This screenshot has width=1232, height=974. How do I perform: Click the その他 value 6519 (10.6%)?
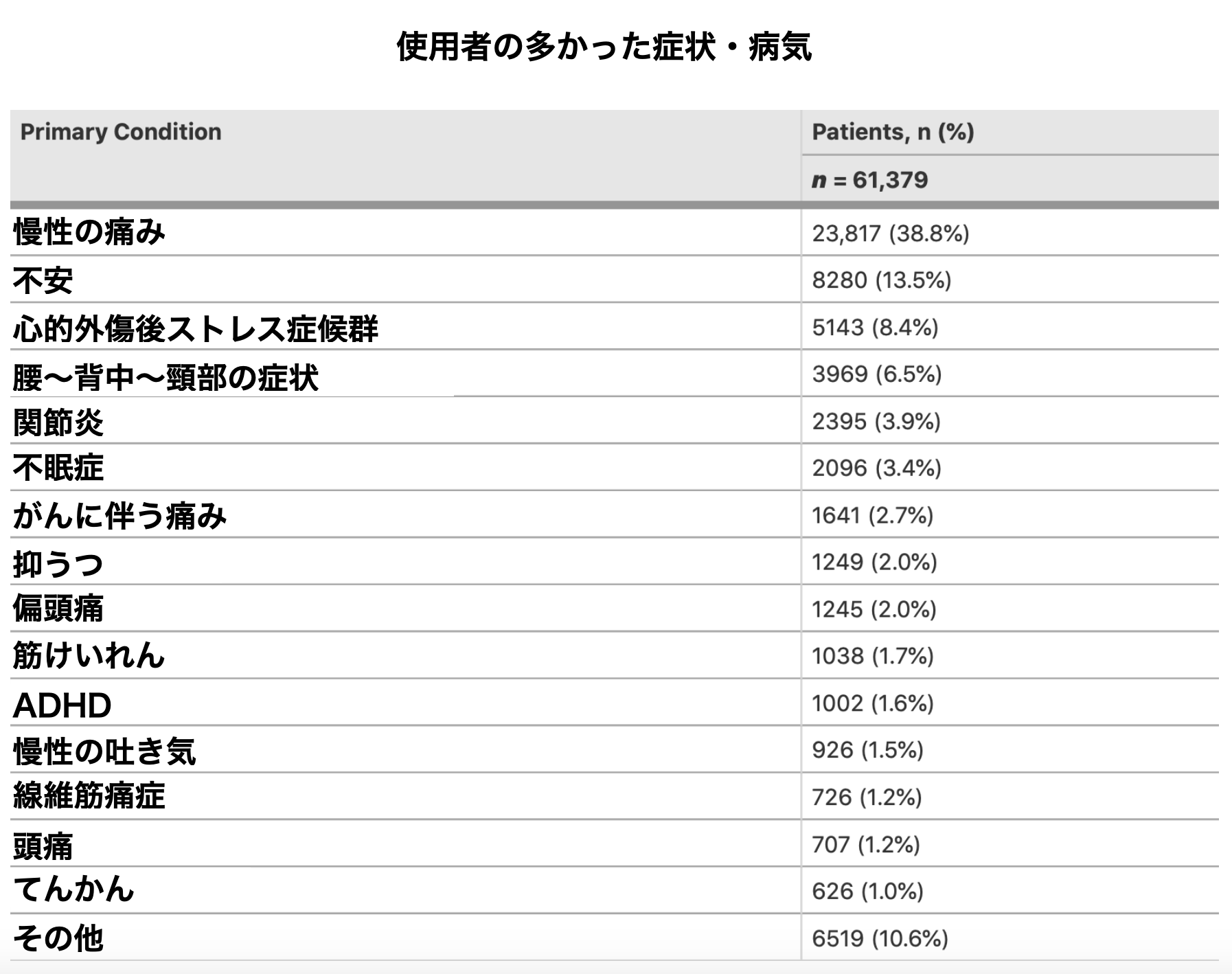pos(880,938)
